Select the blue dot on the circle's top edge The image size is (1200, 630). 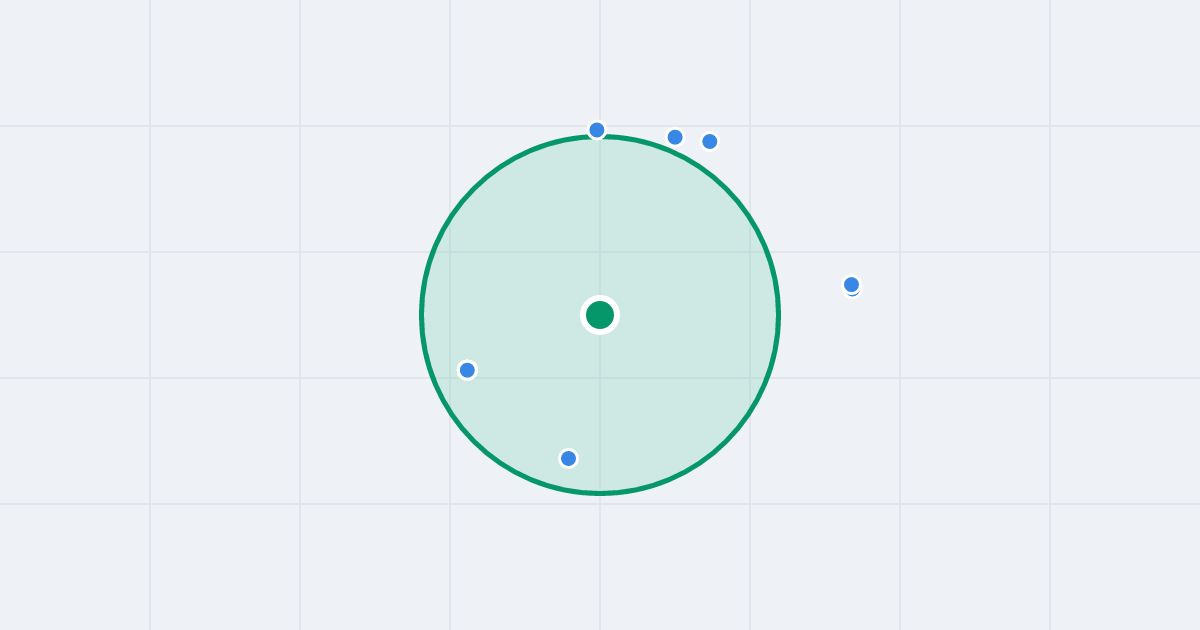597,130
